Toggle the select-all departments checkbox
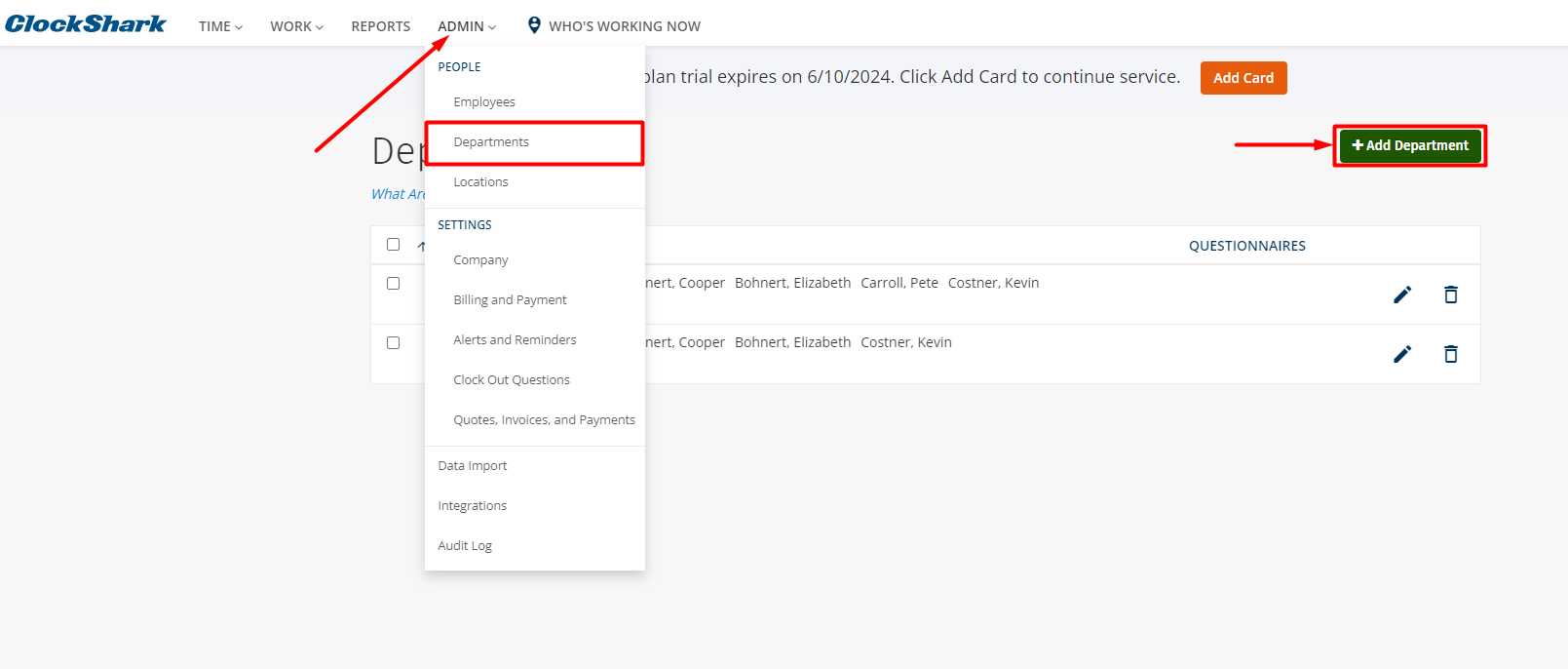Image resolution: width=1568 pixels, height=669 pixels. pos(394,245)
